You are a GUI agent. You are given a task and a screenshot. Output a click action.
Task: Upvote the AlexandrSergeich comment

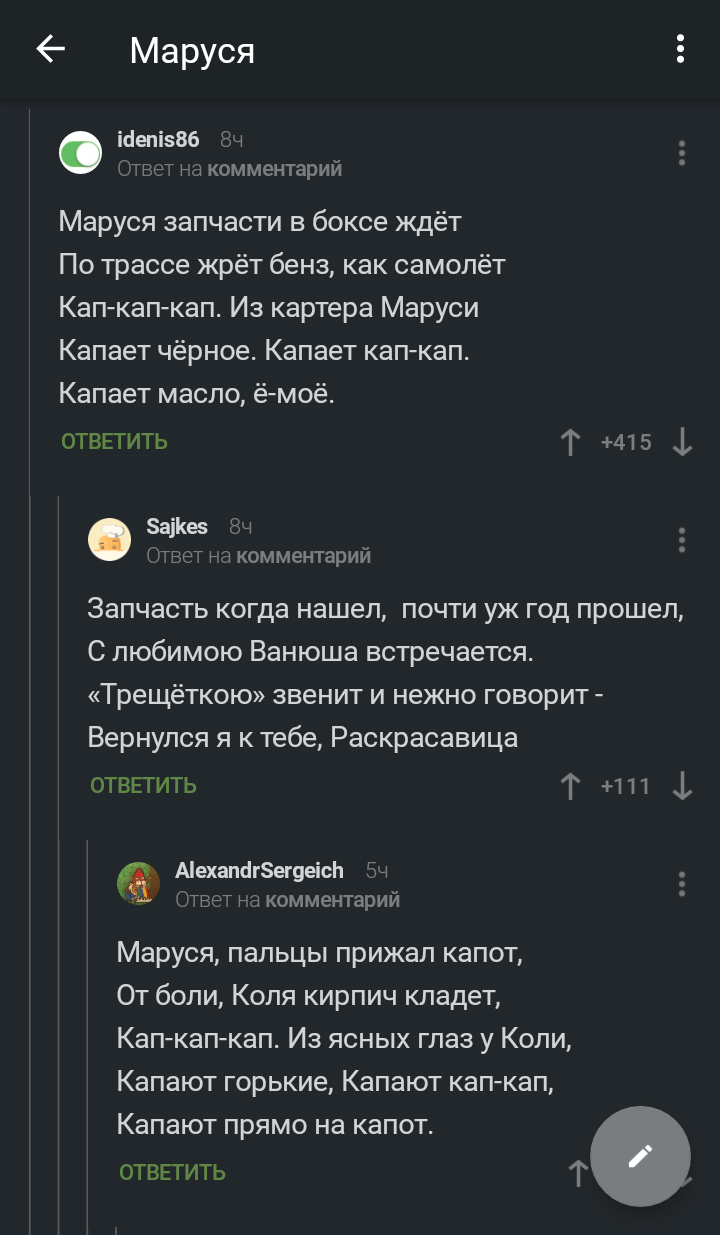pos(577,1173)
